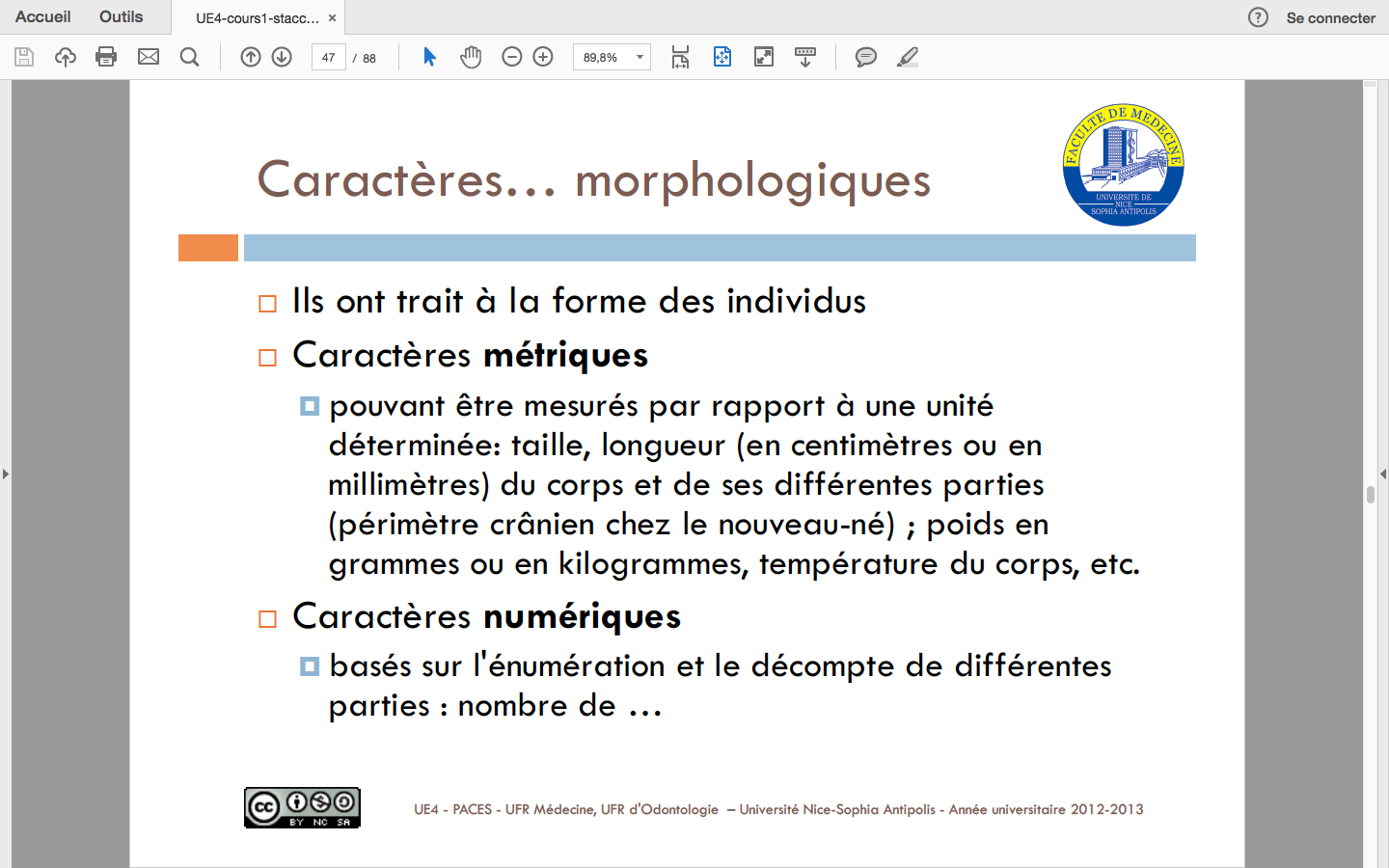Select the highlighter pen tool

click(x=908, y=57)
